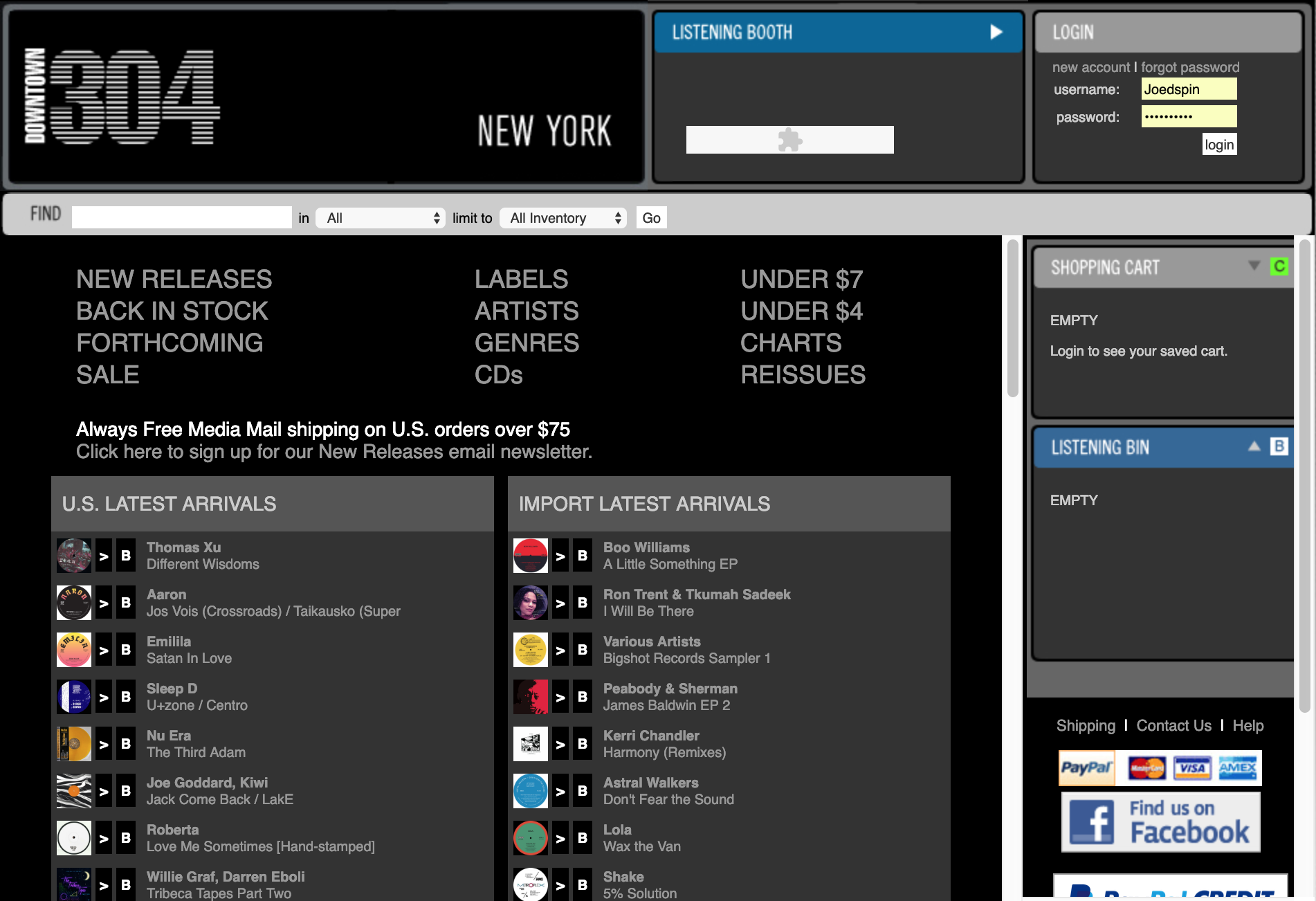The height and width of the screenshot is (901, 1316).
Task: Add Boo Williams EP to listening bin
Action: point(583,556)
